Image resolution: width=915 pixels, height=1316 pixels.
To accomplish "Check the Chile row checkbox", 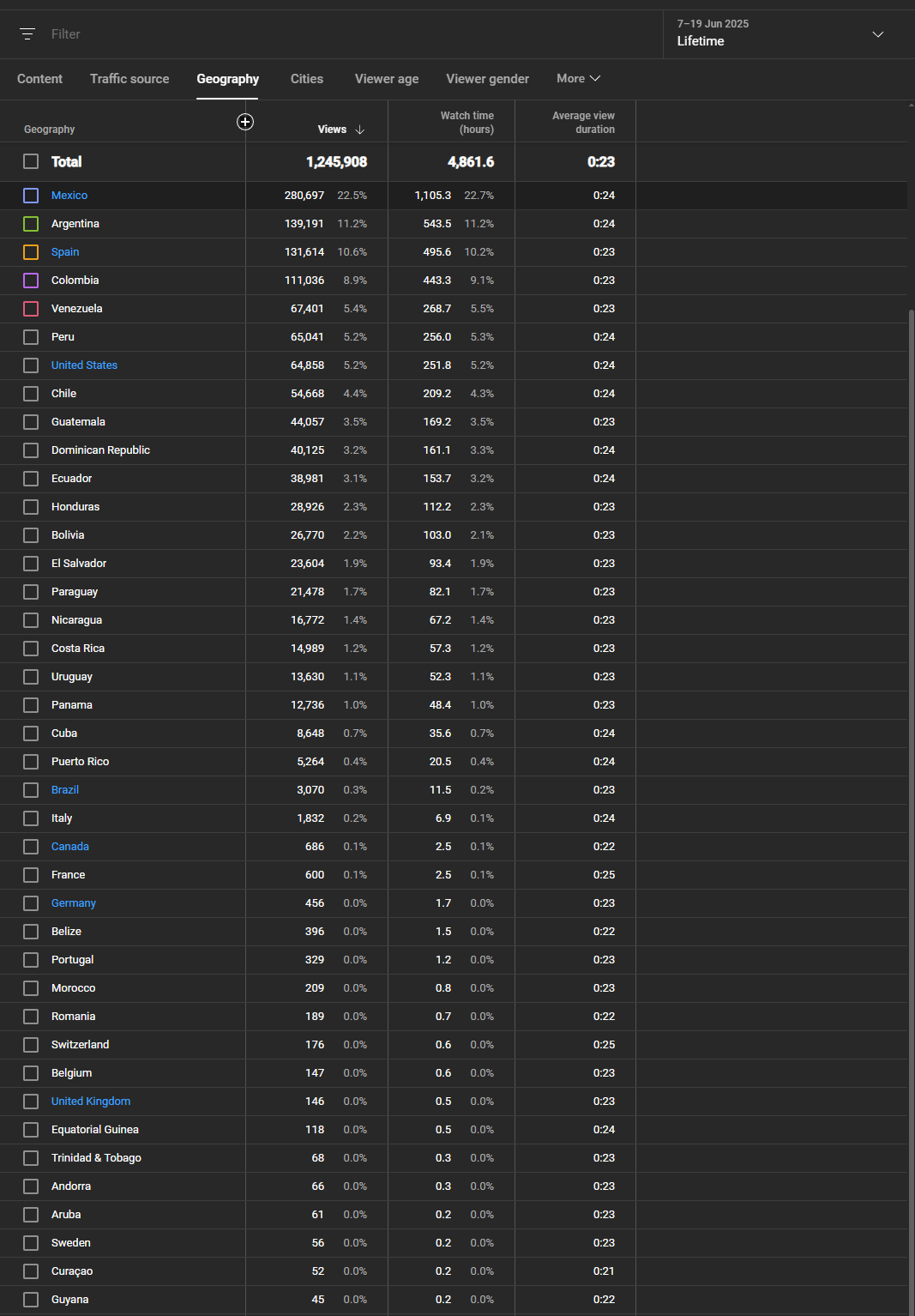I will (x=31, y=394).
